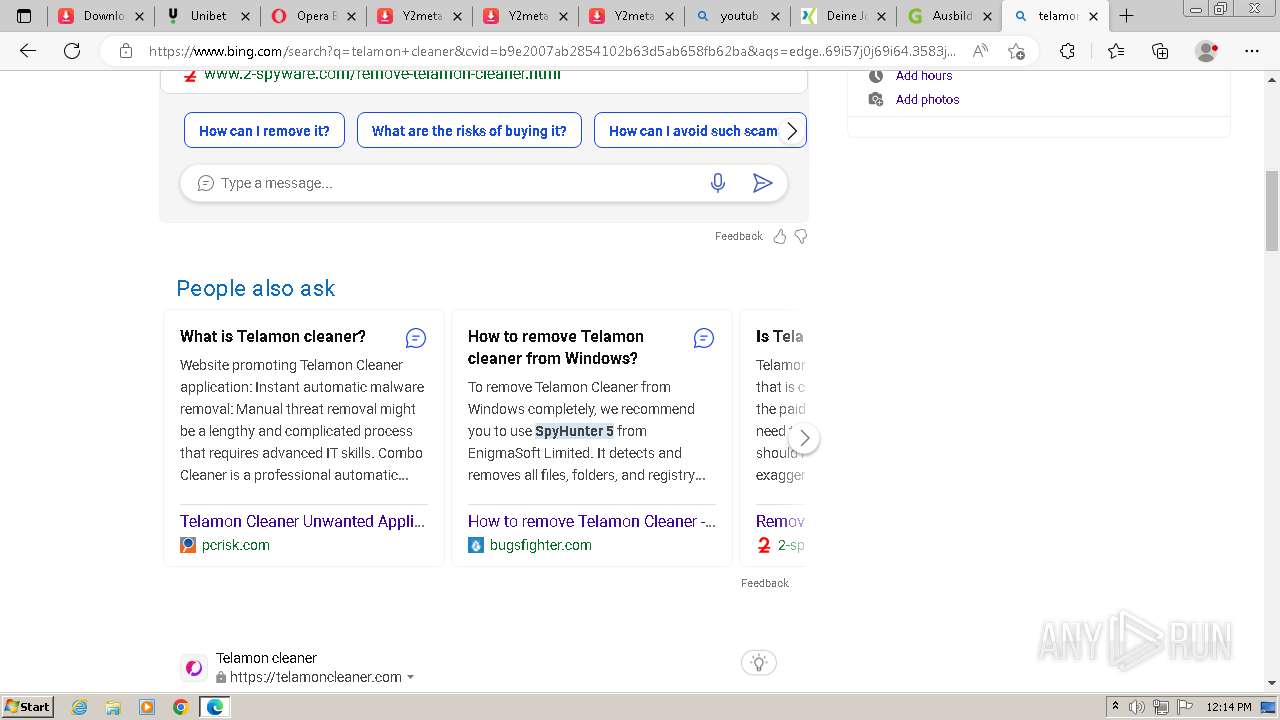
Task: Click the clock icon beside Add hours
Action: click(876, 76)
